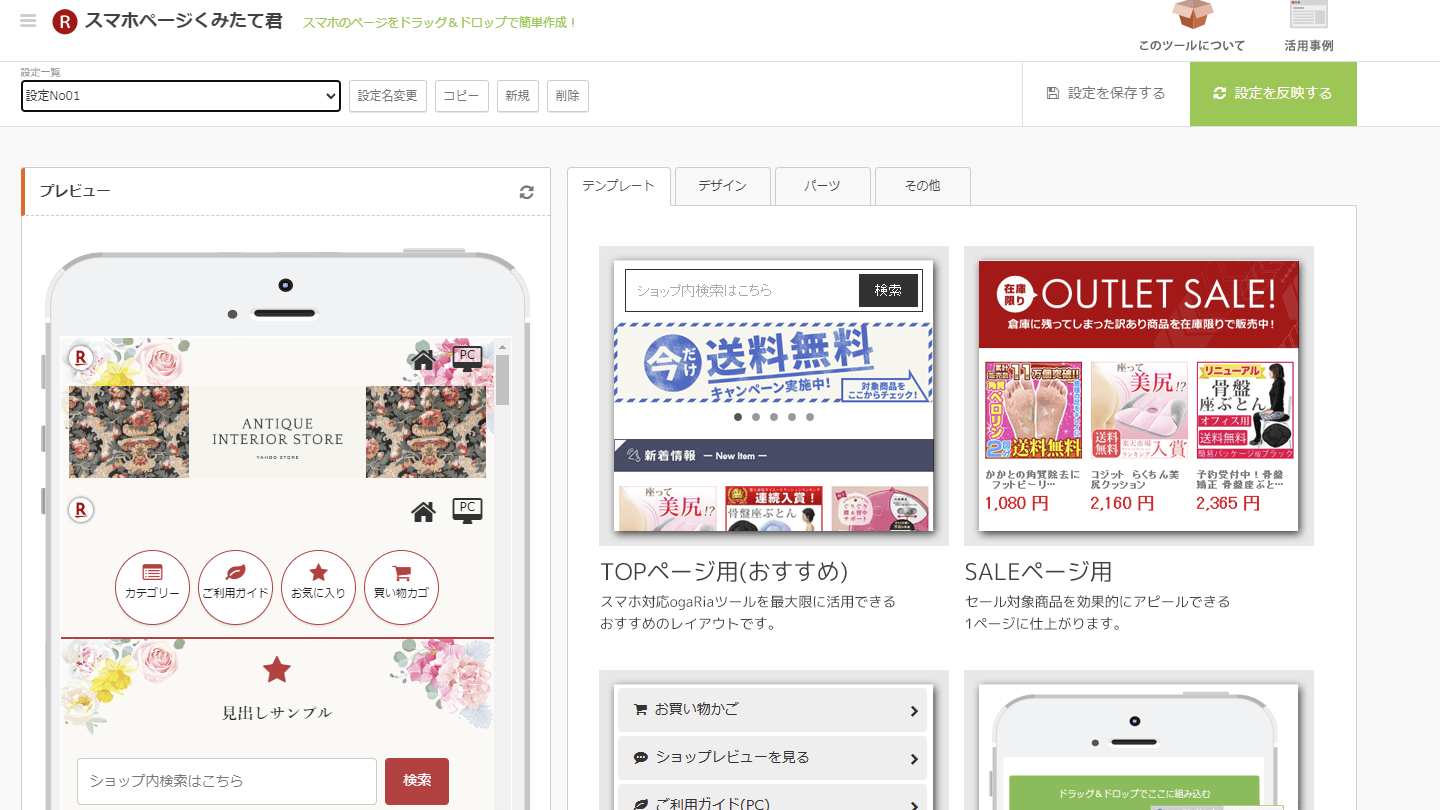Click the プレビュー panel title
1440x810 pixels.
75,191
